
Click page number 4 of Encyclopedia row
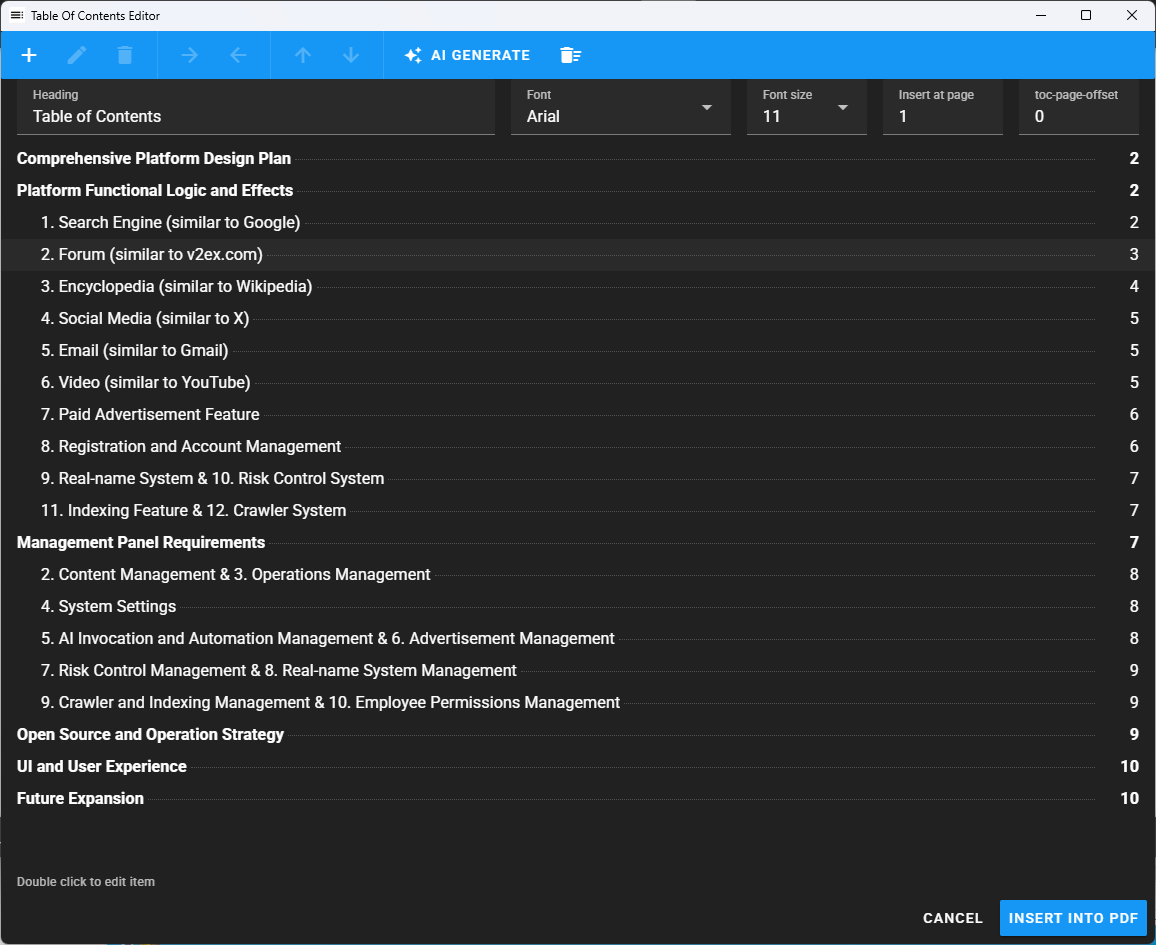pos(1134,287)
